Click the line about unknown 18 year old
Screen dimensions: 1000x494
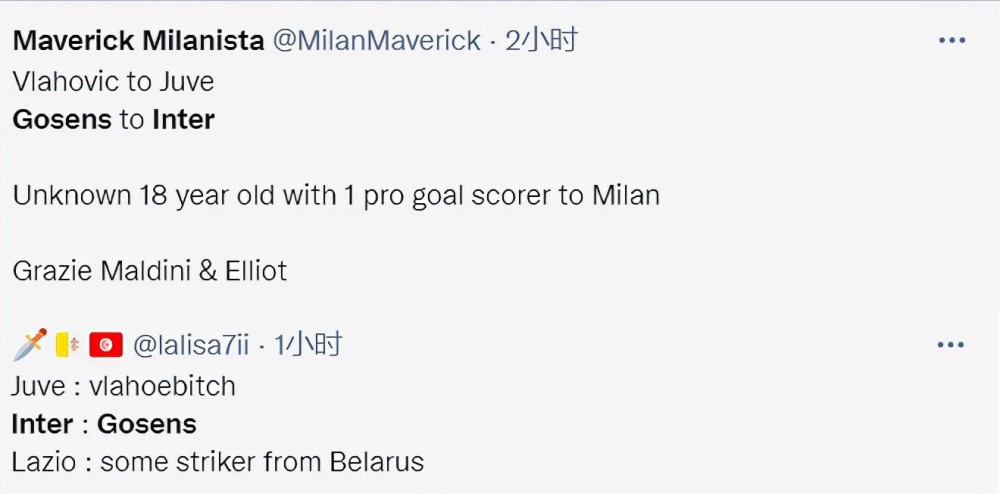point(336,196)
